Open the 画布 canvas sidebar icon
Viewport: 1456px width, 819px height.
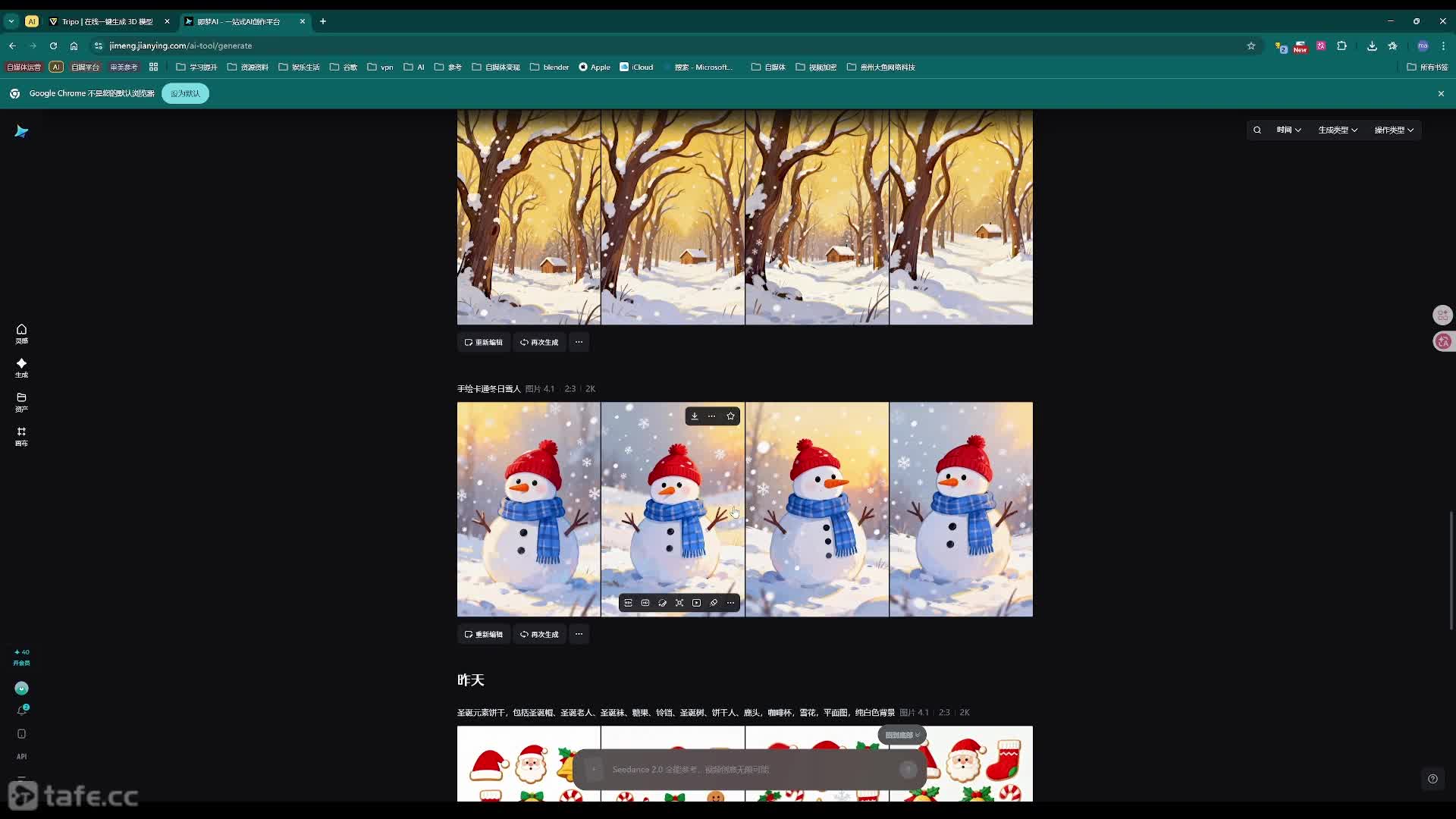[x=21, y=436]
